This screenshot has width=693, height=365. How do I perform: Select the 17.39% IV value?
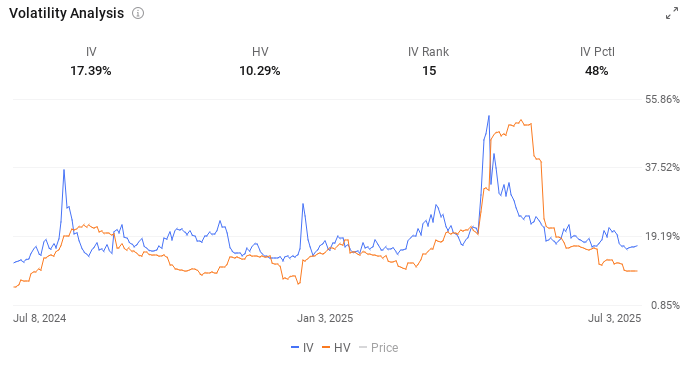point(91,71)
